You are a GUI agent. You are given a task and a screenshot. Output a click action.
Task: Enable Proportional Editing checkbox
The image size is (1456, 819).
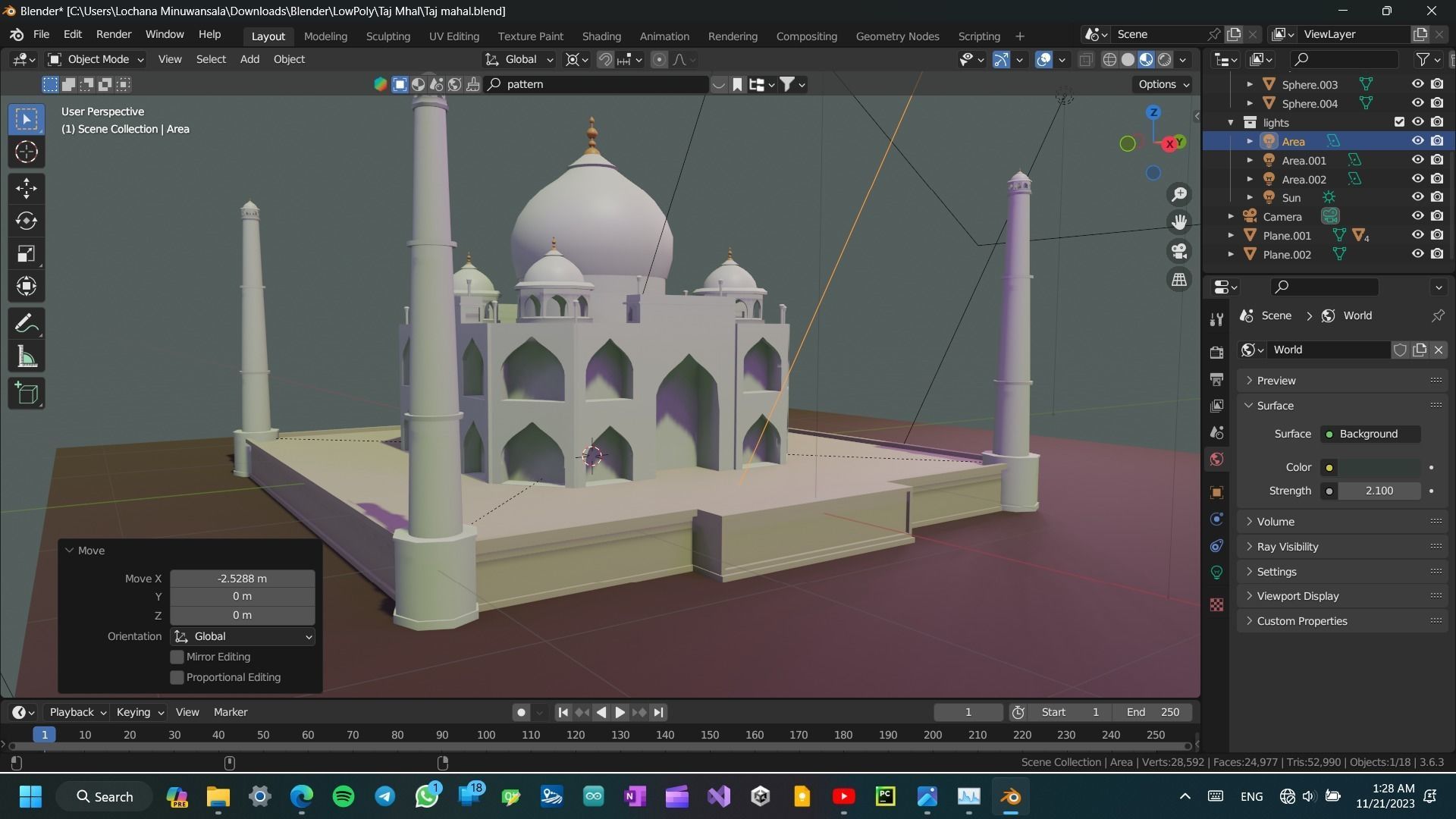pos(177,677)
